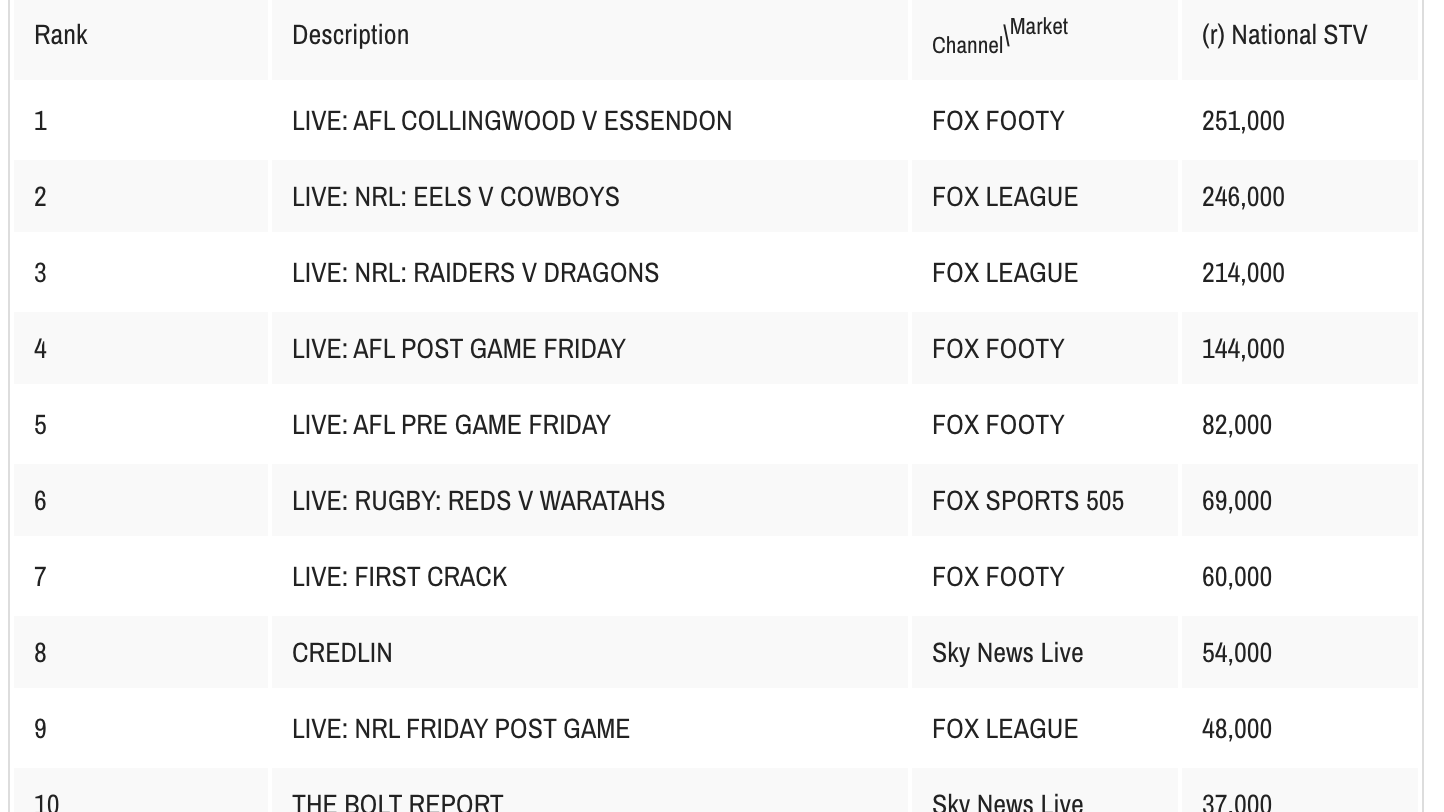Select the NRL Raiders v Dragons description
The width and height of the screenshot is (1444, 812).
tap(475, 273)
